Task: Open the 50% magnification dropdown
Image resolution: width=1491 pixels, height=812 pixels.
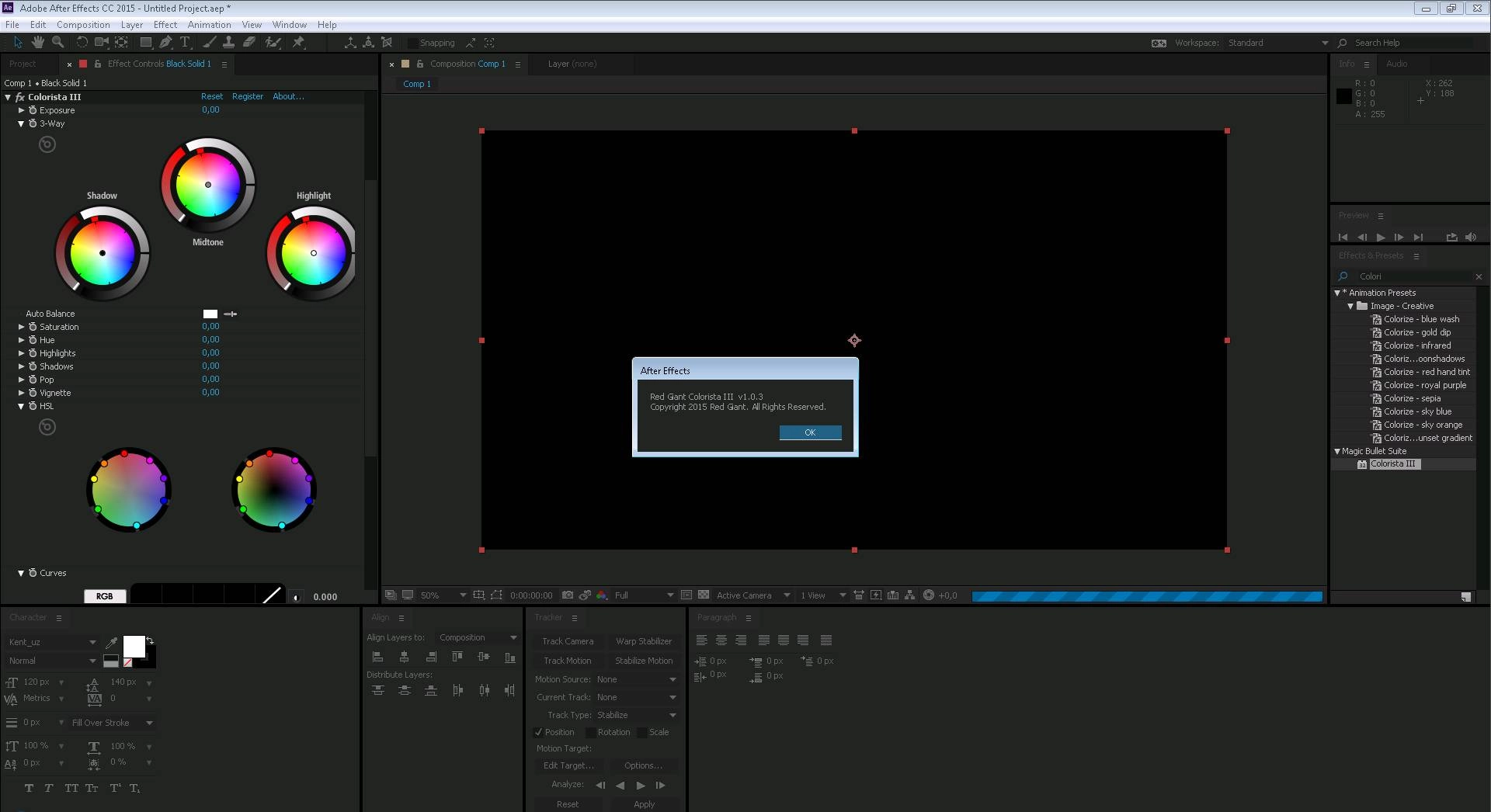Action: pos(443,595)
